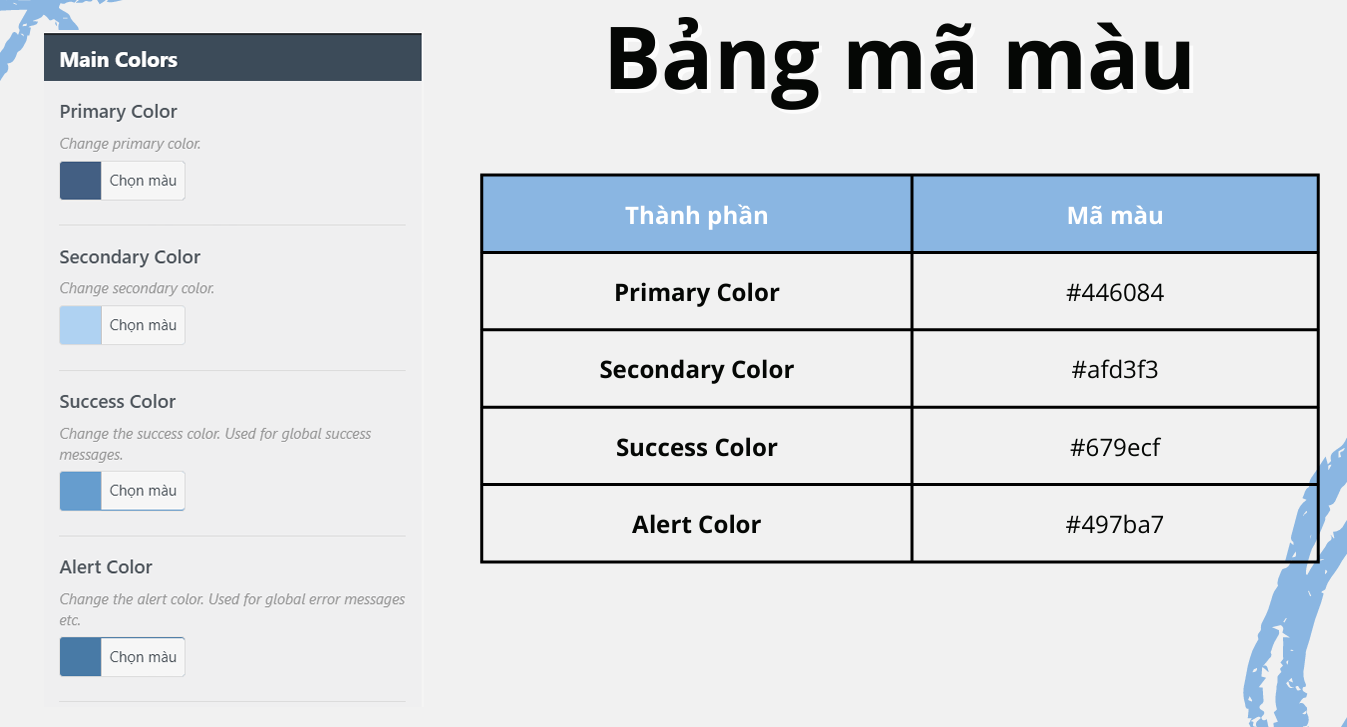Click the 'Change primary color.' description text
Image resolution: width=1347 pixels, height=727 pixels.
pyautogui.click(x=130, y=144)
